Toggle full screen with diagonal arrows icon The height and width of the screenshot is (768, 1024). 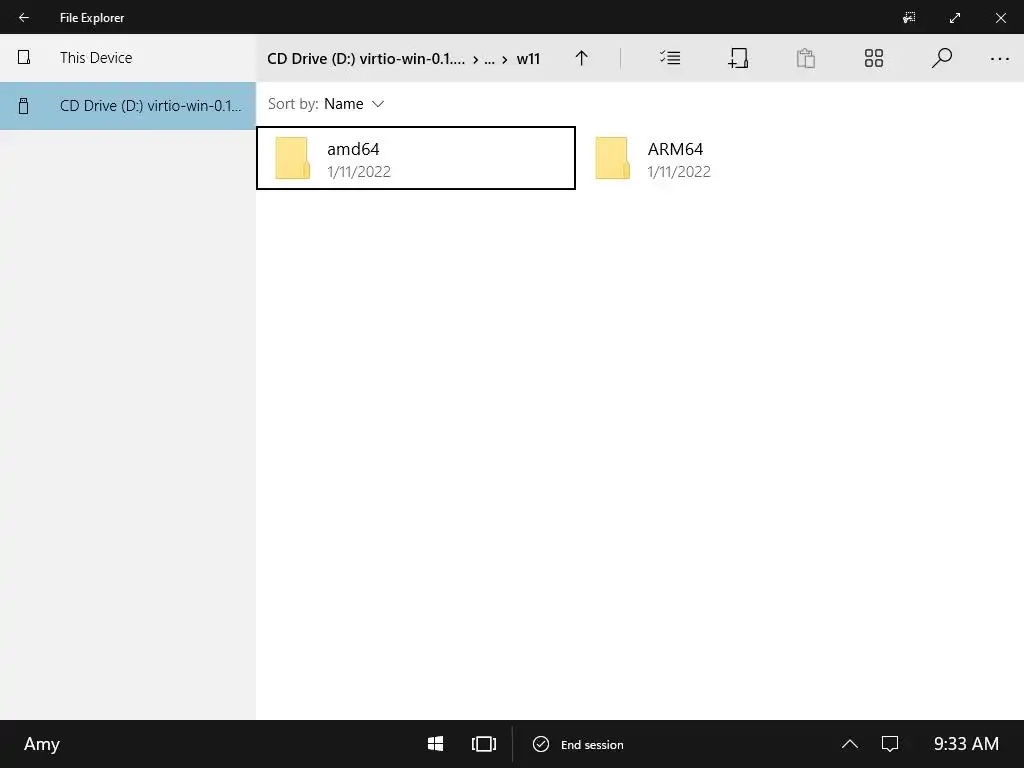coord(955,18)
